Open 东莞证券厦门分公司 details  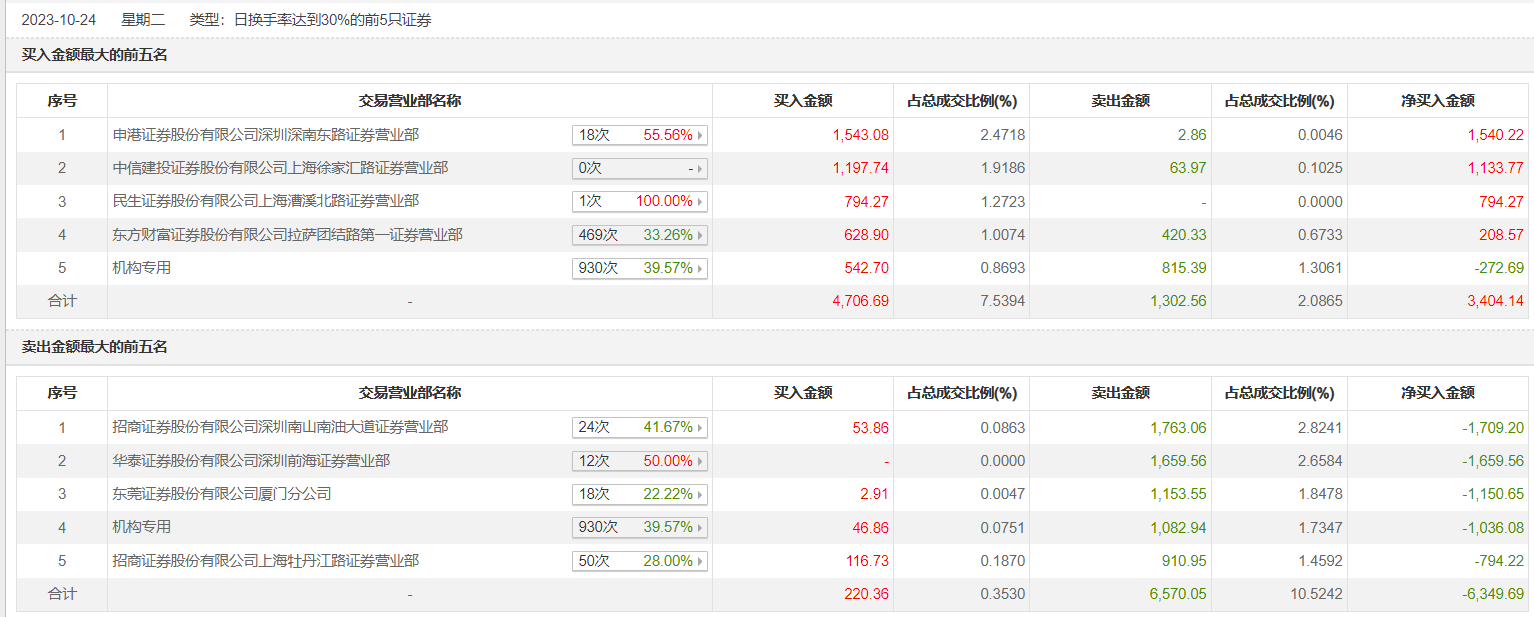click(x=221, y=494)
